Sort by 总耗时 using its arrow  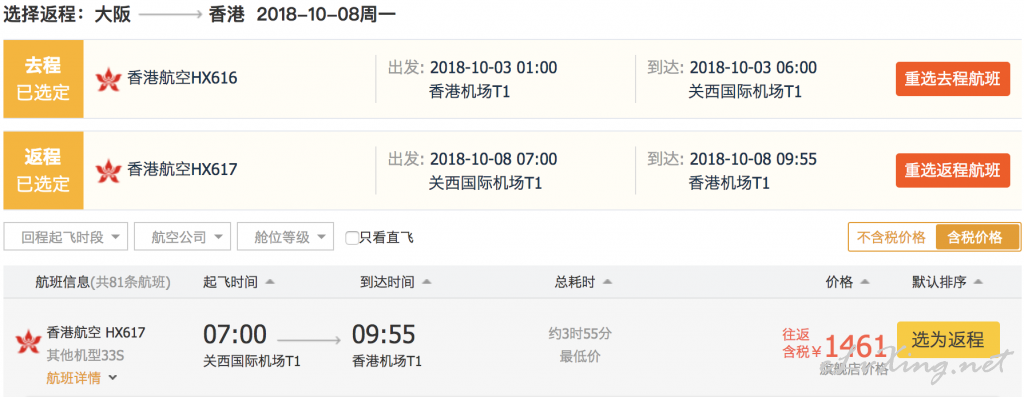607,282
